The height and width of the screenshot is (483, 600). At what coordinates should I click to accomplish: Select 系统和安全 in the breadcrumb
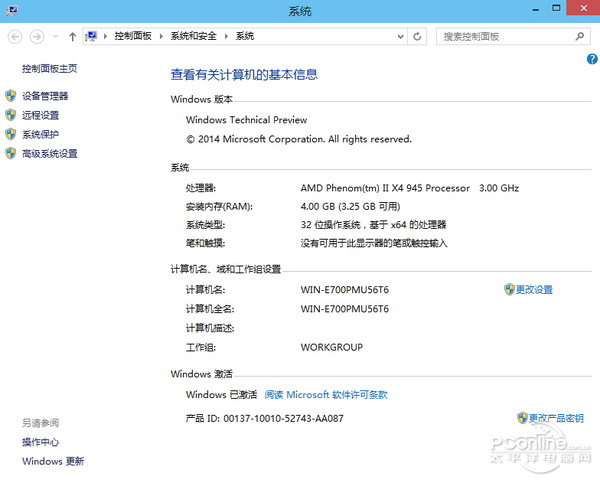193,36
